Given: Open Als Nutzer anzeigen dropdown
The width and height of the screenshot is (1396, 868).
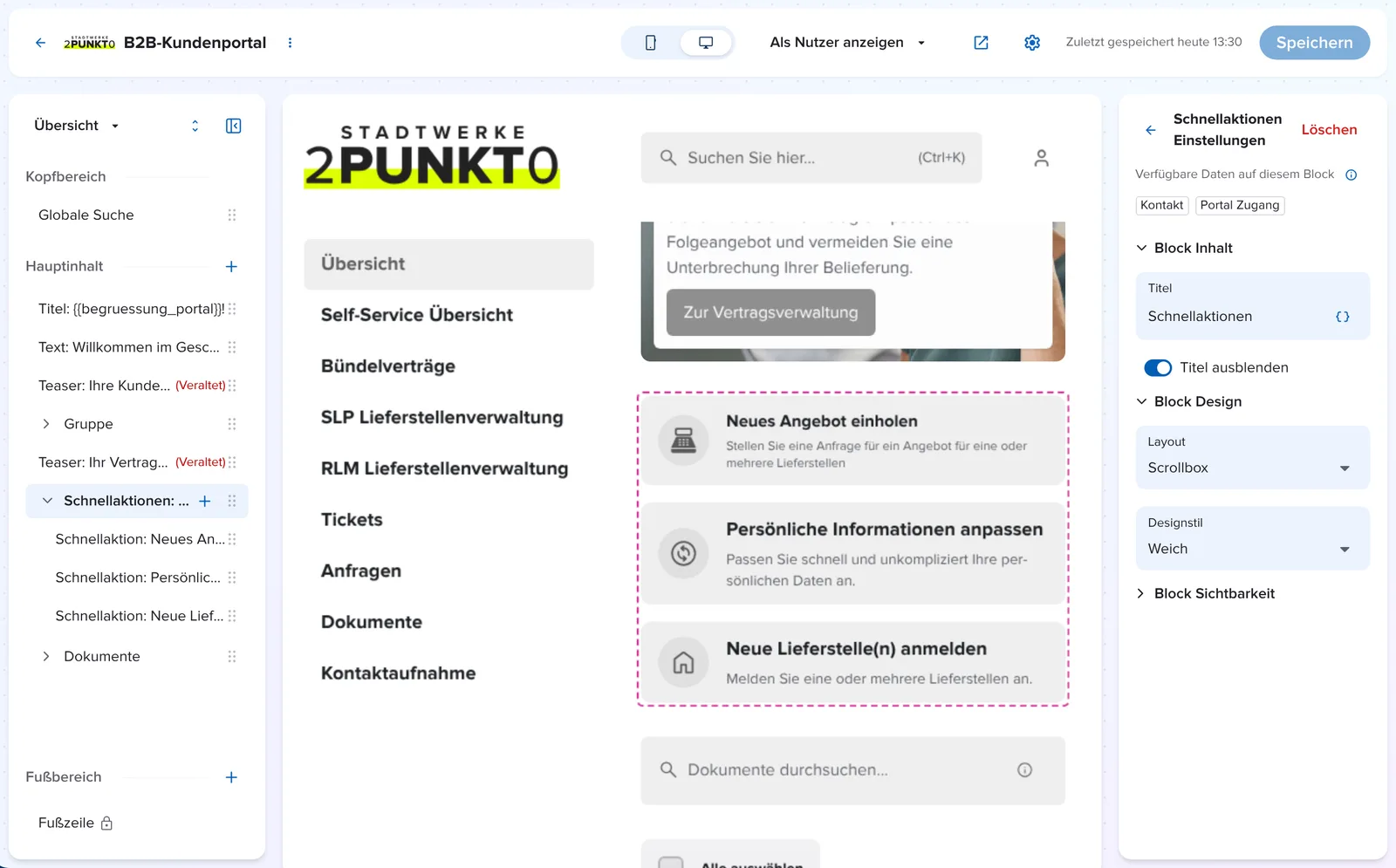Looking at the screenshot, I should coord(847,43).
